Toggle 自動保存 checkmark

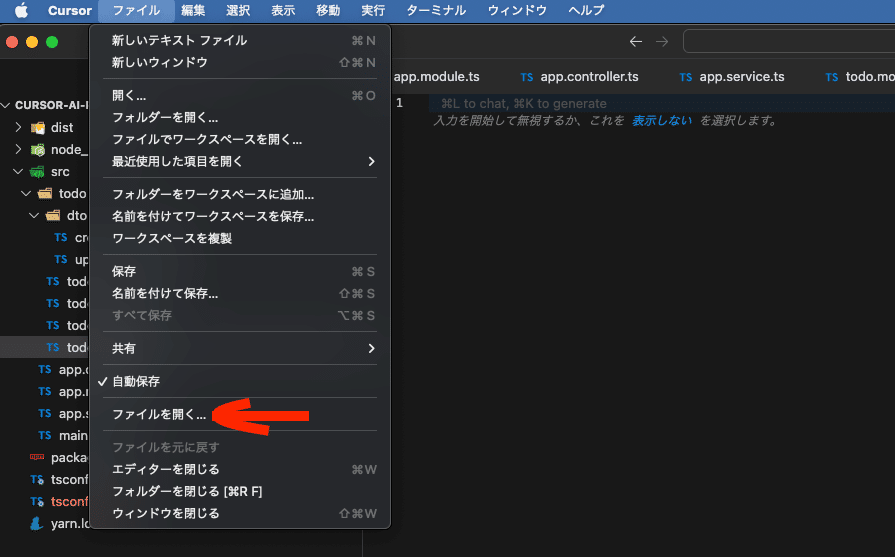tap(240, 381)
